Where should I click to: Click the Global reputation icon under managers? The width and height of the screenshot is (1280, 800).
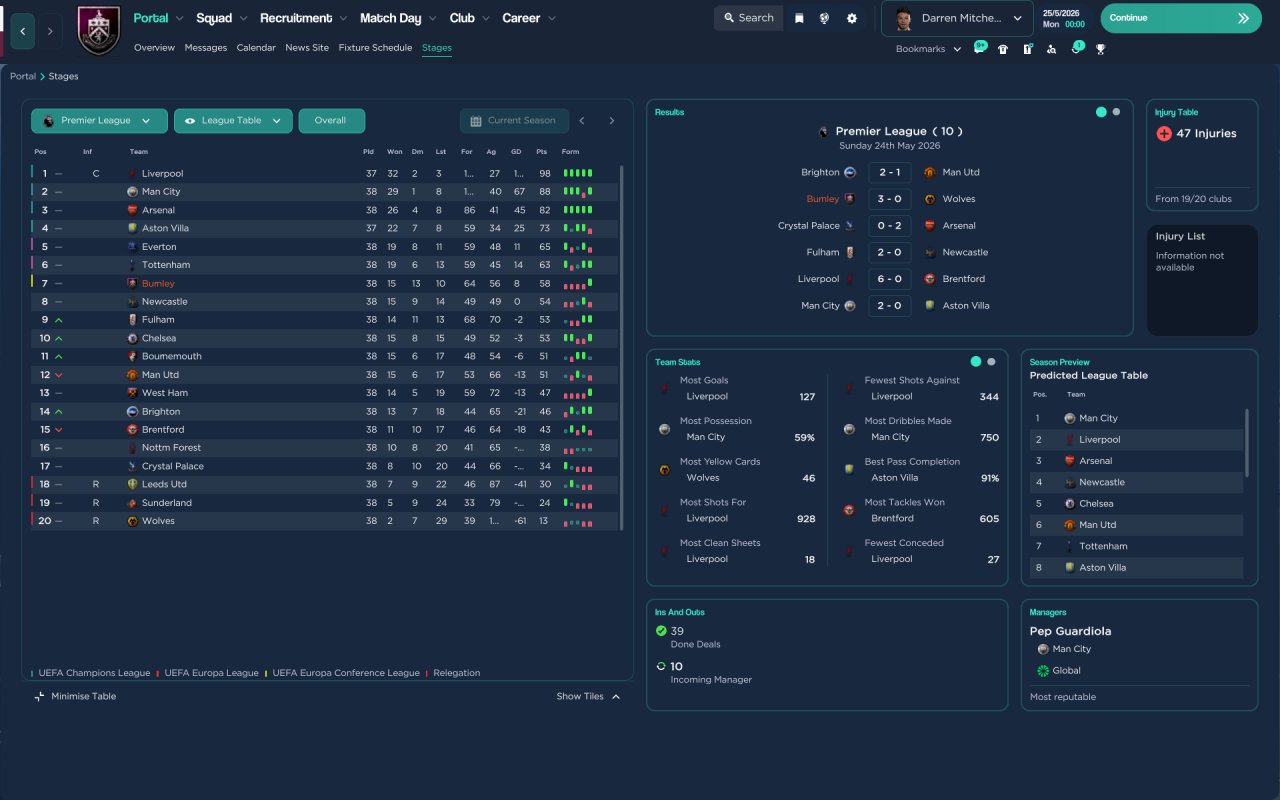point(1043,670)
